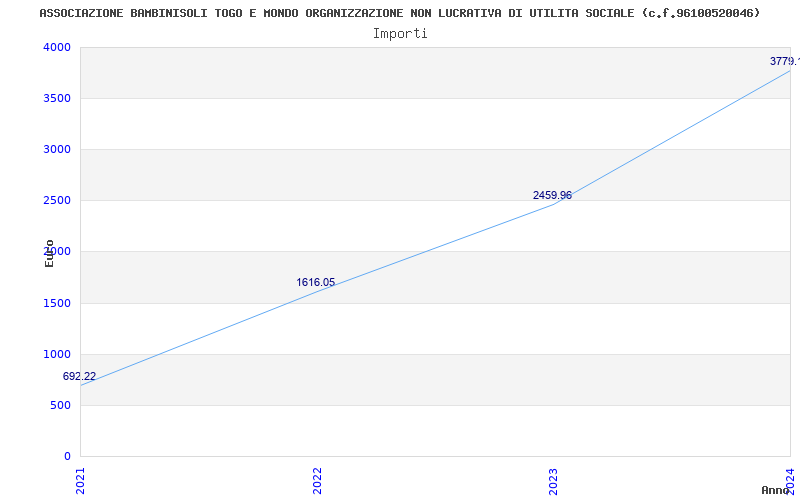Select the 'Importi' subtitle text
800x500 pixels.
pos(399,34)
